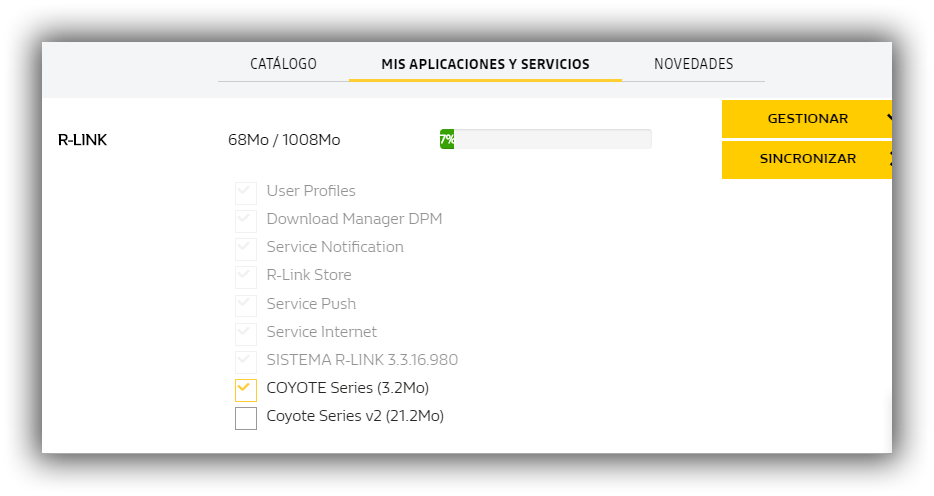Check the Coyote Series v2 (21.2Mo) box
Screen dimensions: 934x496
pos(246,418)
